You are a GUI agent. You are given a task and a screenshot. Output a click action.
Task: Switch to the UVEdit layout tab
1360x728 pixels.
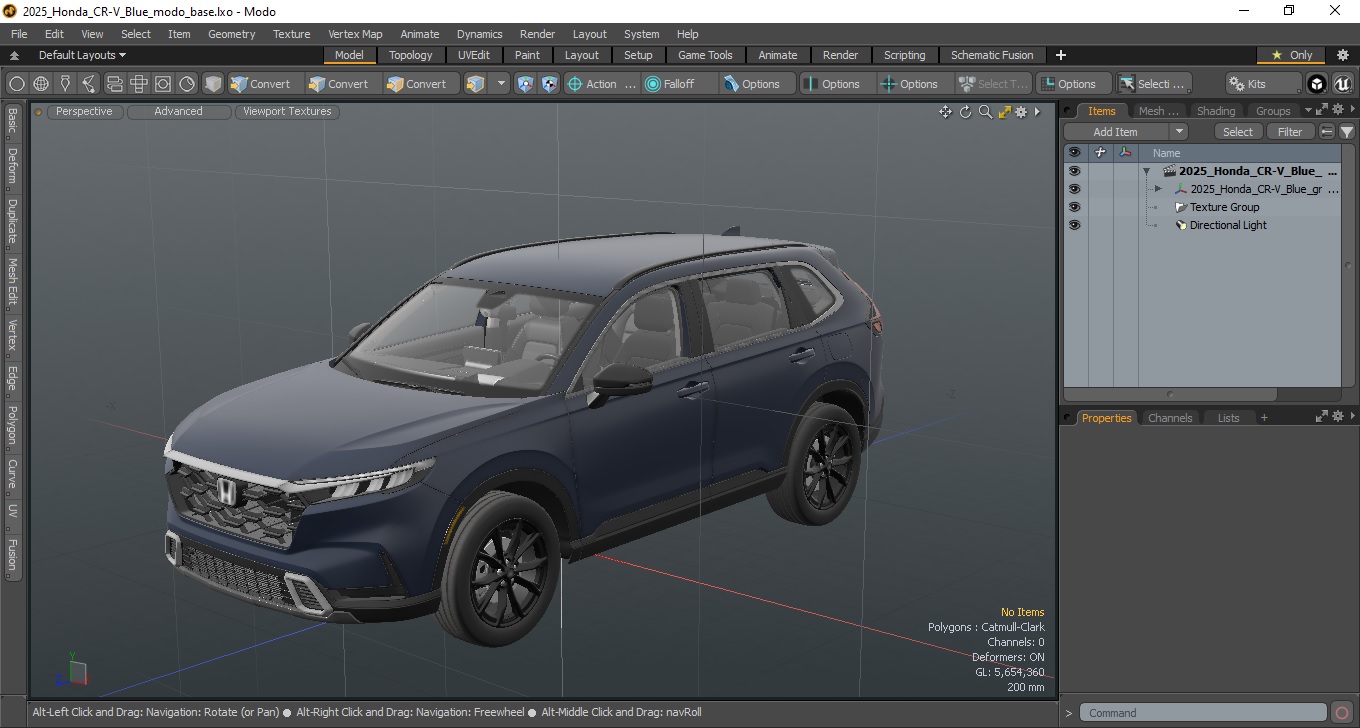pos(474,55)
